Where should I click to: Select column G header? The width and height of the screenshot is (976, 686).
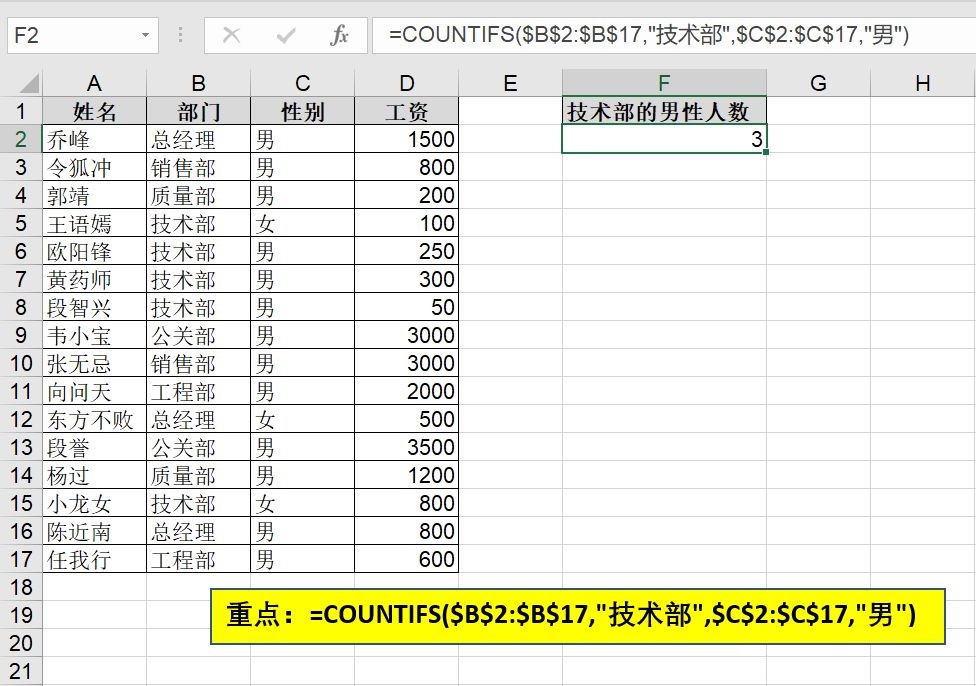pyautogui.click(x=819, y=83)
